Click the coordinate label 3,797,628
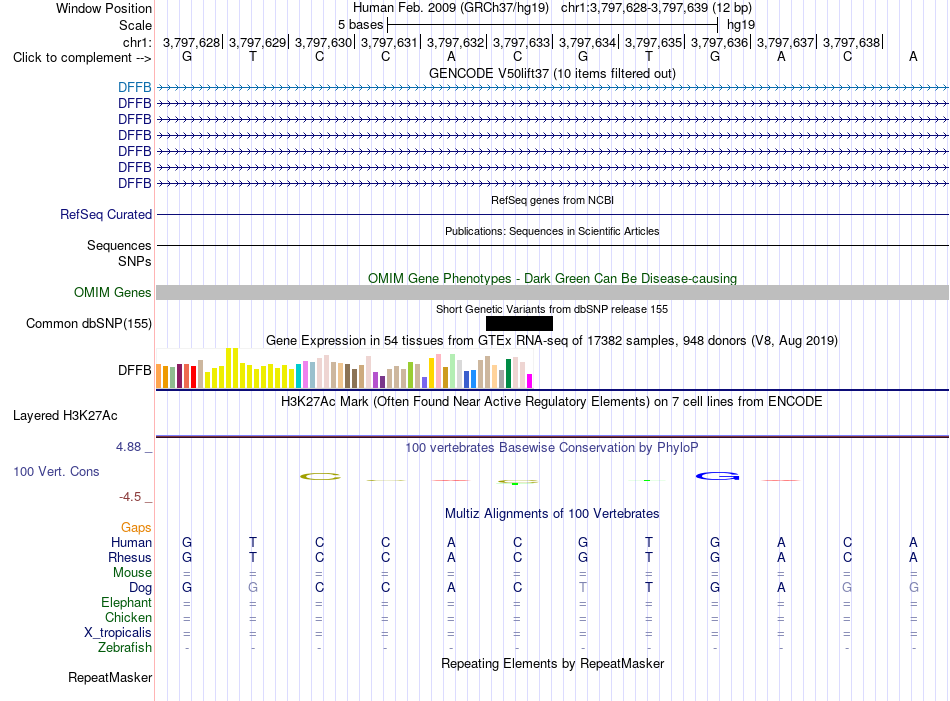 [191, 42]
